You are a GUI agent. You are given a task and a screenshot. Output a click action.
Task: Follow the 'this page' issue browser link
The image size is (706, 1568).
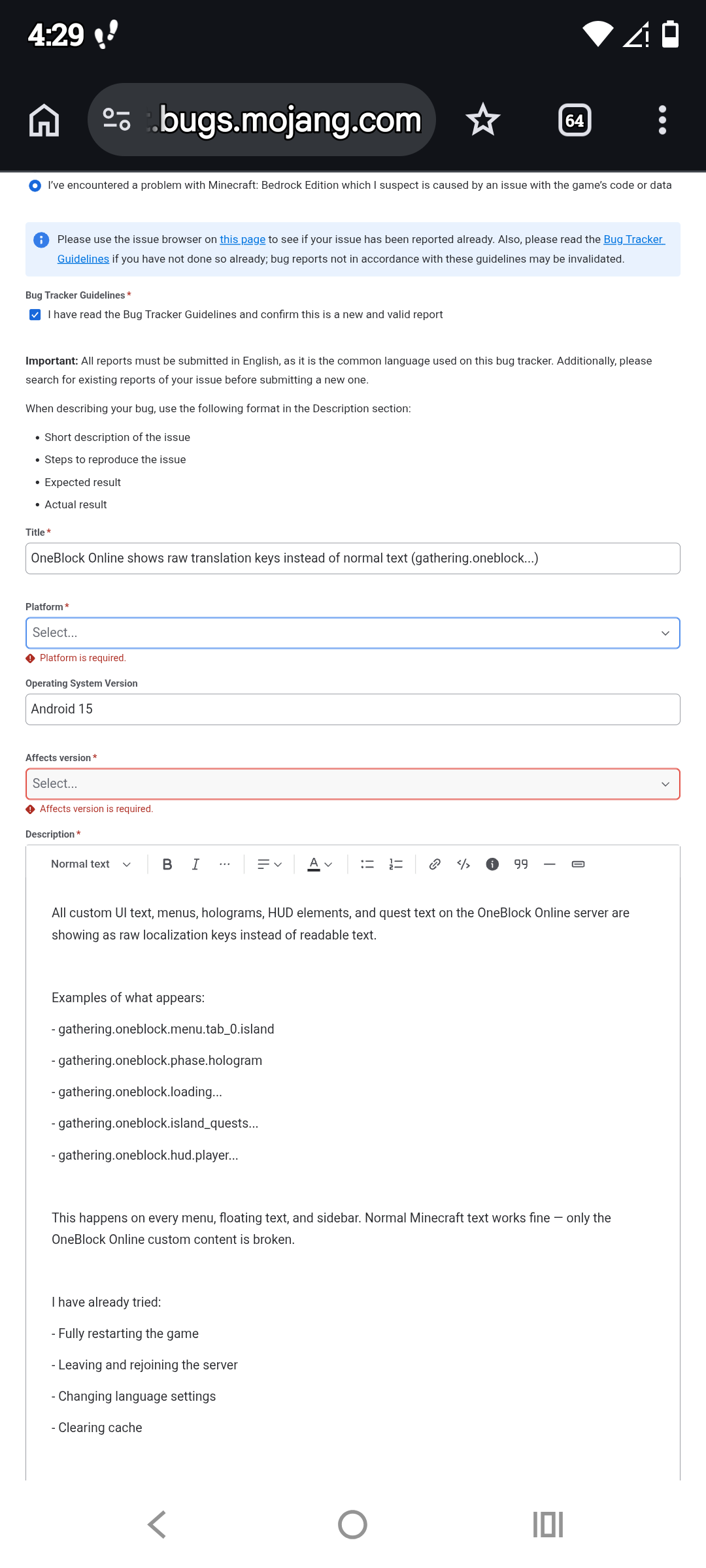pos(243,240)
